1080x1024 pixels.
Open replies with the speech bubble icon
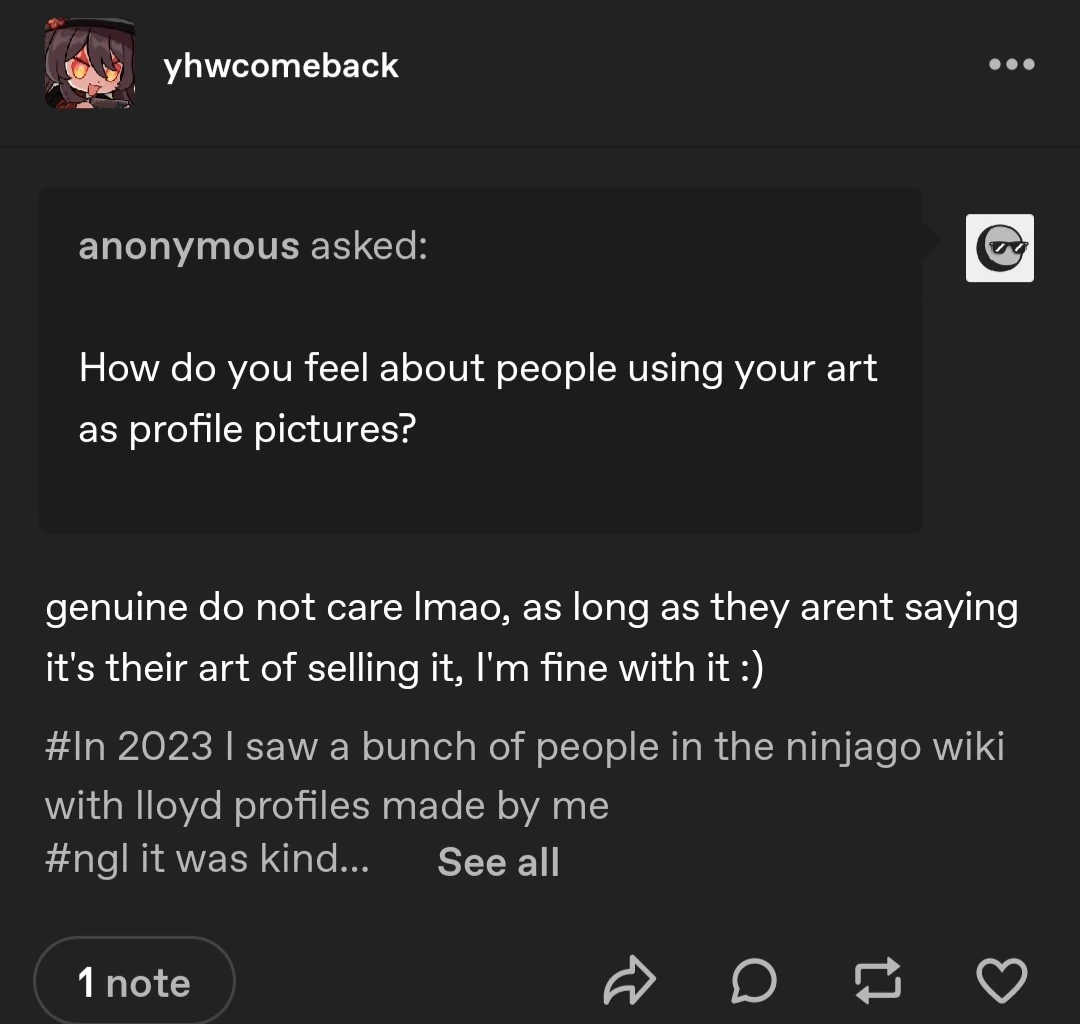point(753,981)
